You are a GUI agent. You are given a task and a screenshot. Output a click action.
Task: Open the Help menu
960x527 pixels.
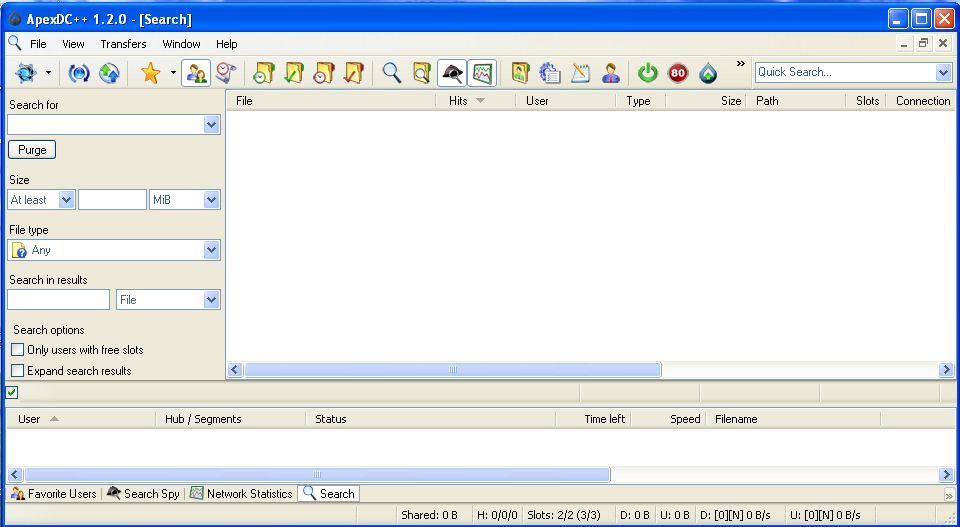(227, 44)
